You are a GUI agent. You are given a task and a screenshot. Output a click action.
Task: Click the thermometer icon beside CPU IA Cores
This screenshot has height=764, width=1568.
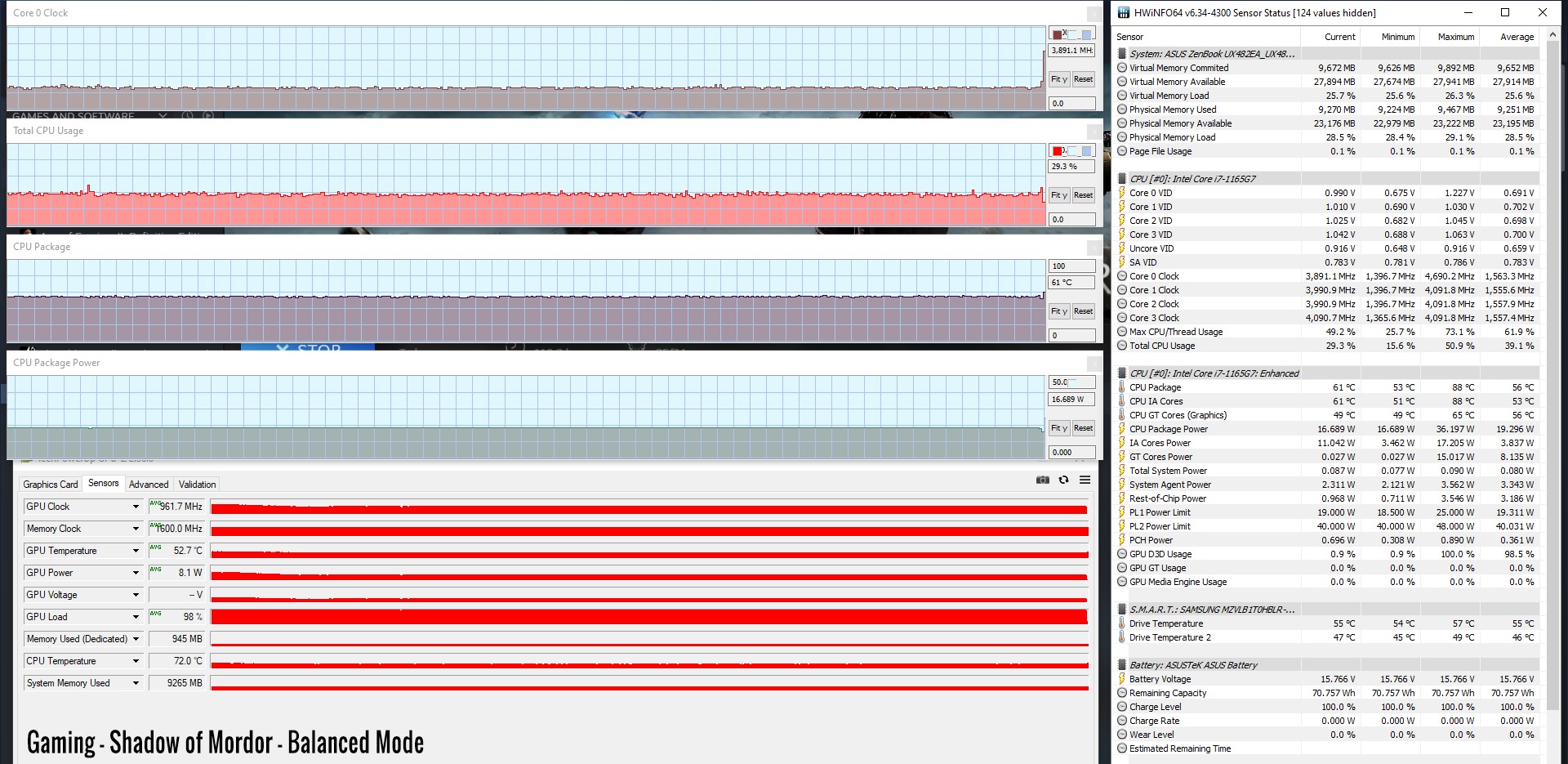[1122, 401]
